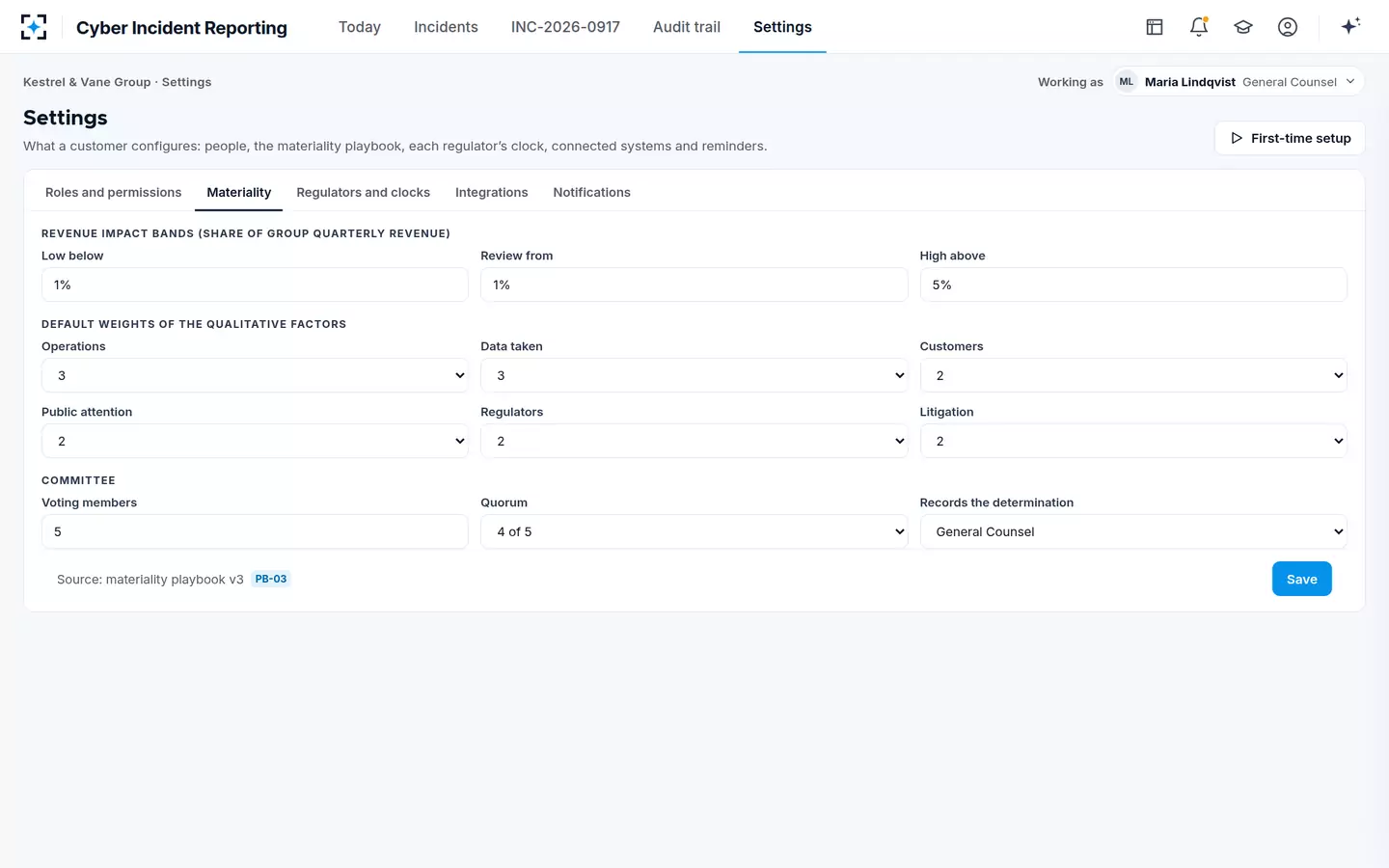Click the Cyber Incident Reporting logo icon
Image resolution: width=1389 pixels, height=868 pixels.
click(34, 27)
